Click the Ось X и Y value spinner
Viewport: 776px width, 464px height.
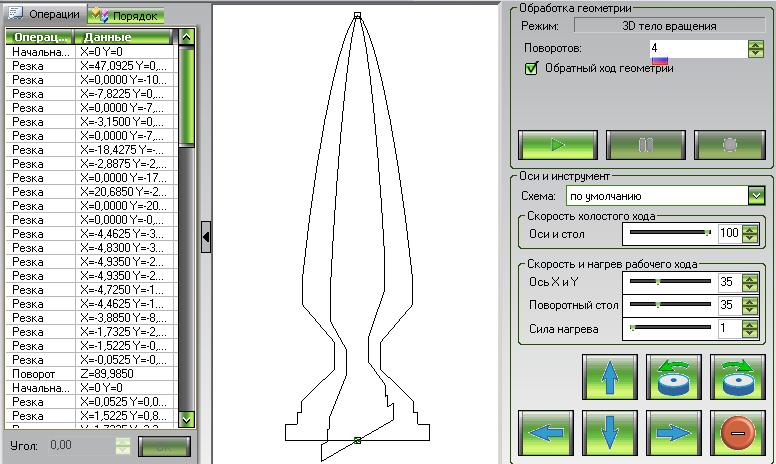[x=750, y=282]
